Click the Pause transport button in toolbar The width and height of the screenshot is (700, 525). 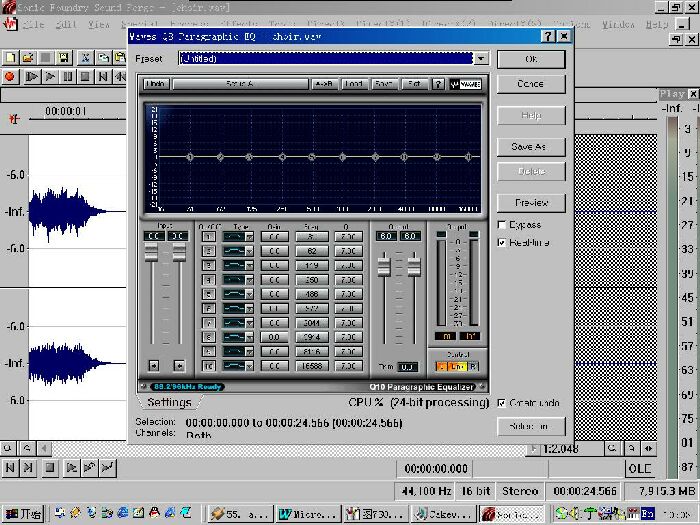tap(67, 76)
